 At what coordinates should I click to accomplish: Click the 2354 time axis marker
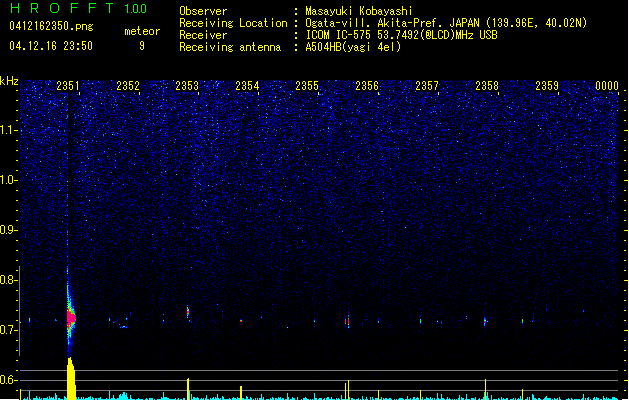point(247,86)
